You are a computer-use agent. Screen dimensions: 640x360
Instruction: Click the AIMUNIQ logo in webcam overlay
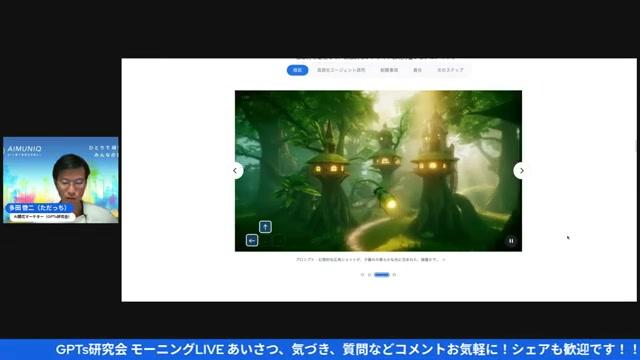coord(24,149)
